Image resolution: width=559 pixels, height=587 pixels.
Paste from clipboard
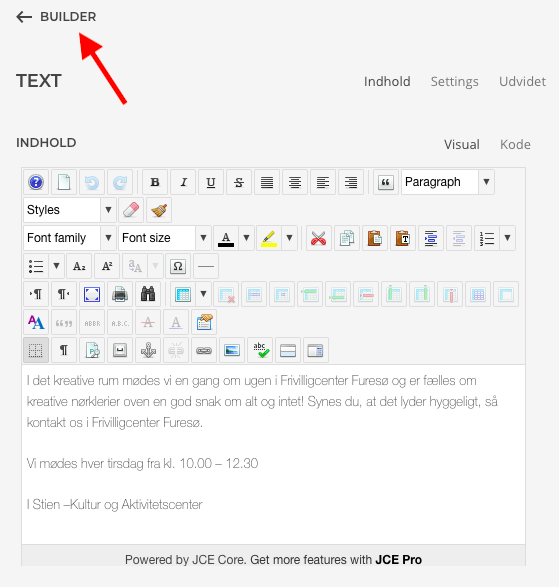coord(375,238)
